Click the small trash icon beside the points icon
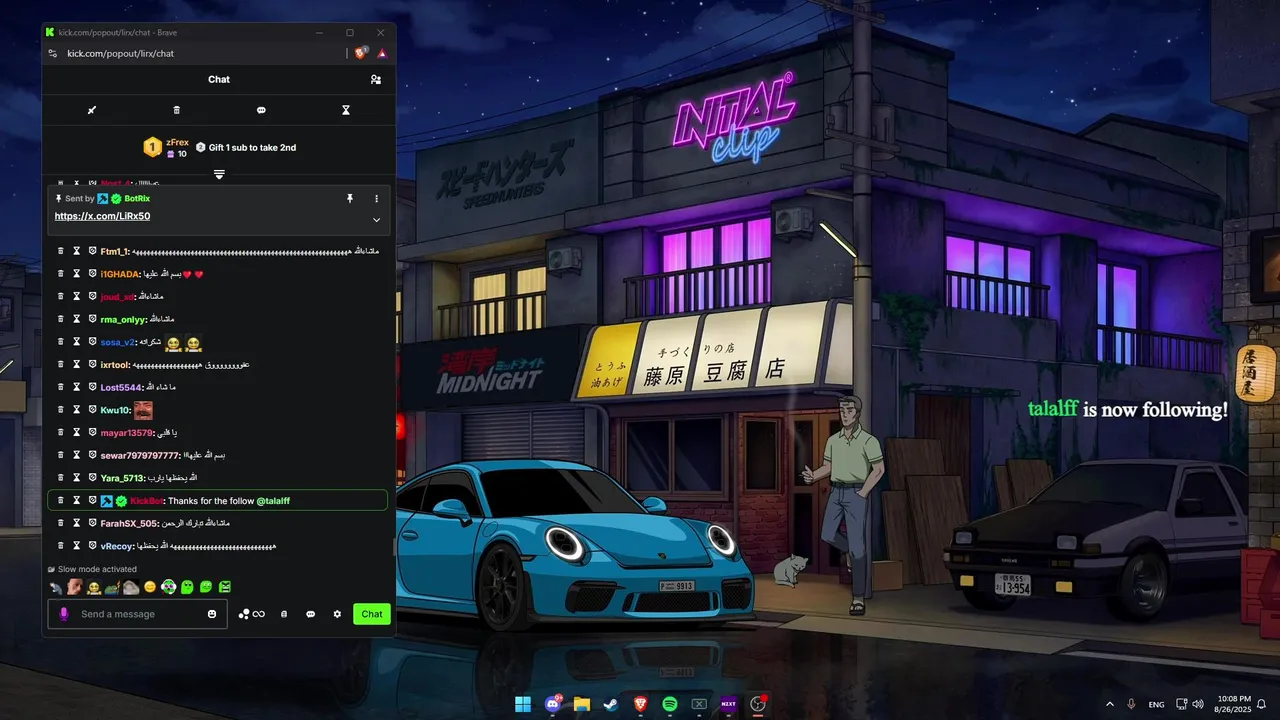Viewport: 1280px width, 720px height. pos(284,614)
